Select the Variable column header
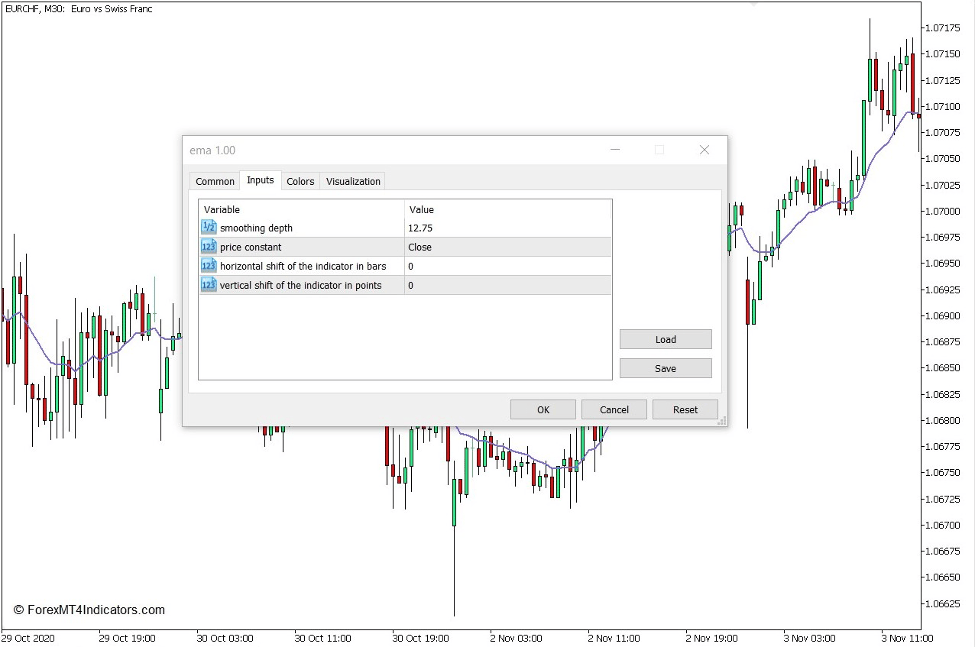977x647 pixels. click(x=220, y=209)
